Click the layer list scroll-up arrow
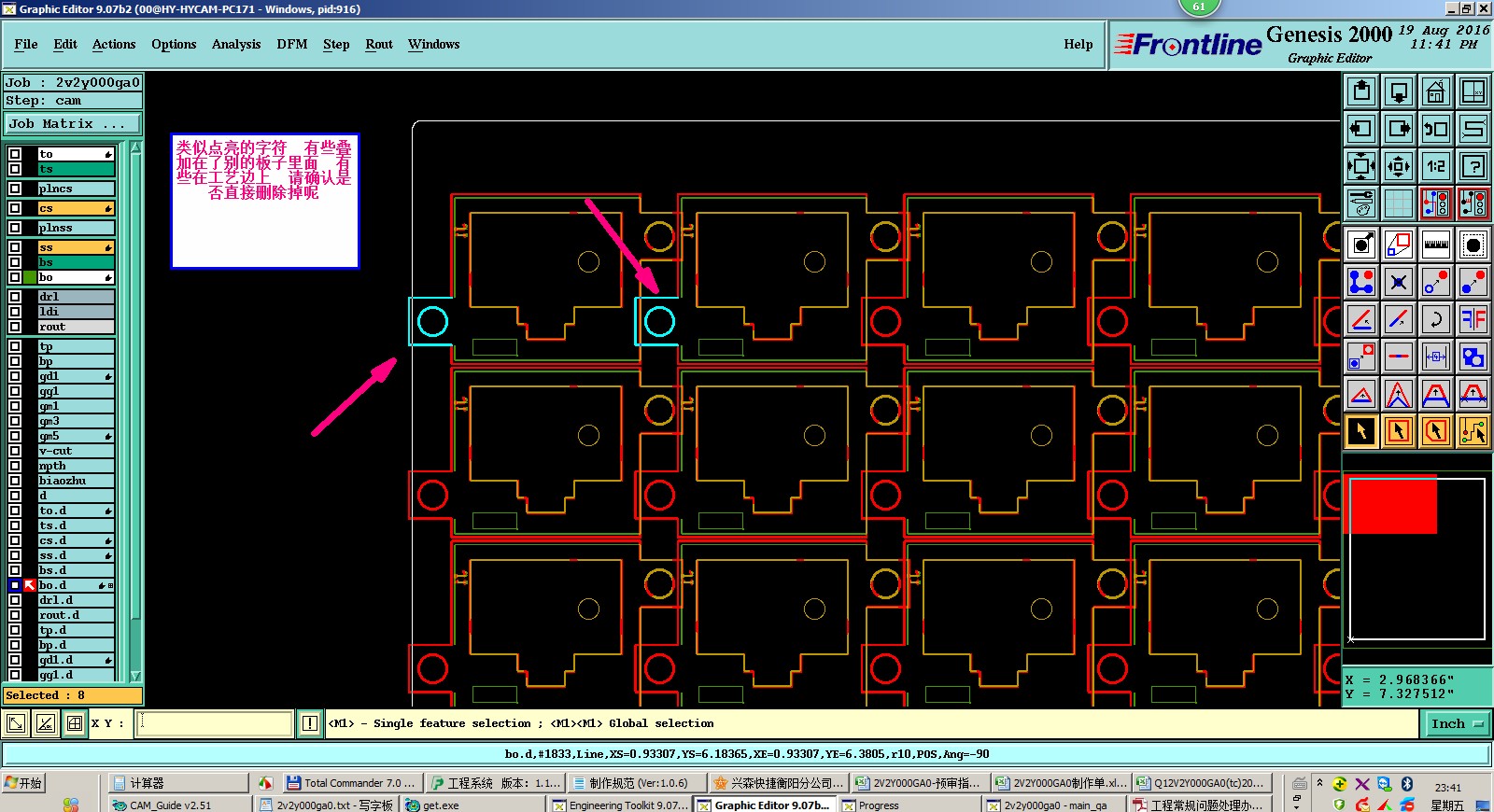This screenshot has width=1494, height=812. point(135,147)
